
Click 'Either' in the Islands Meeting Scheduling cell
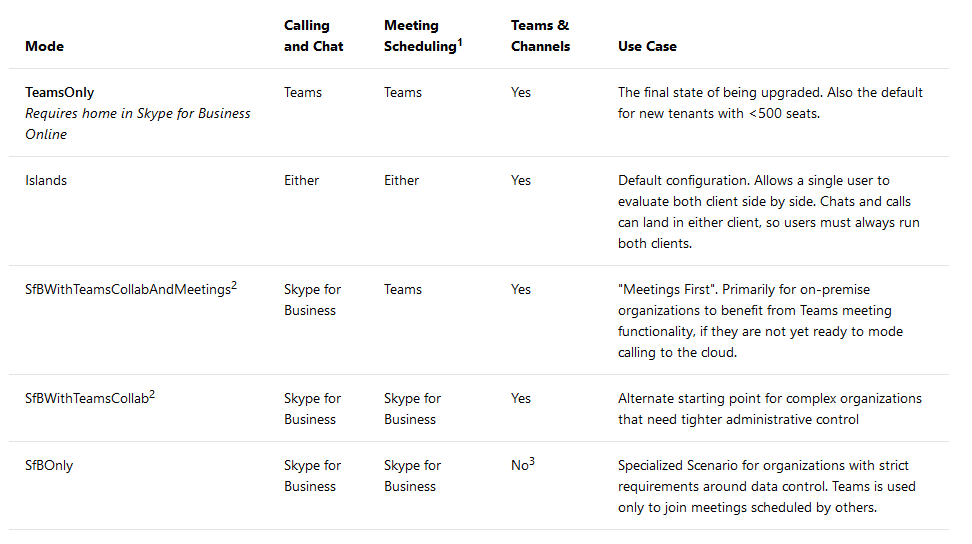click(x=401, y=180)
